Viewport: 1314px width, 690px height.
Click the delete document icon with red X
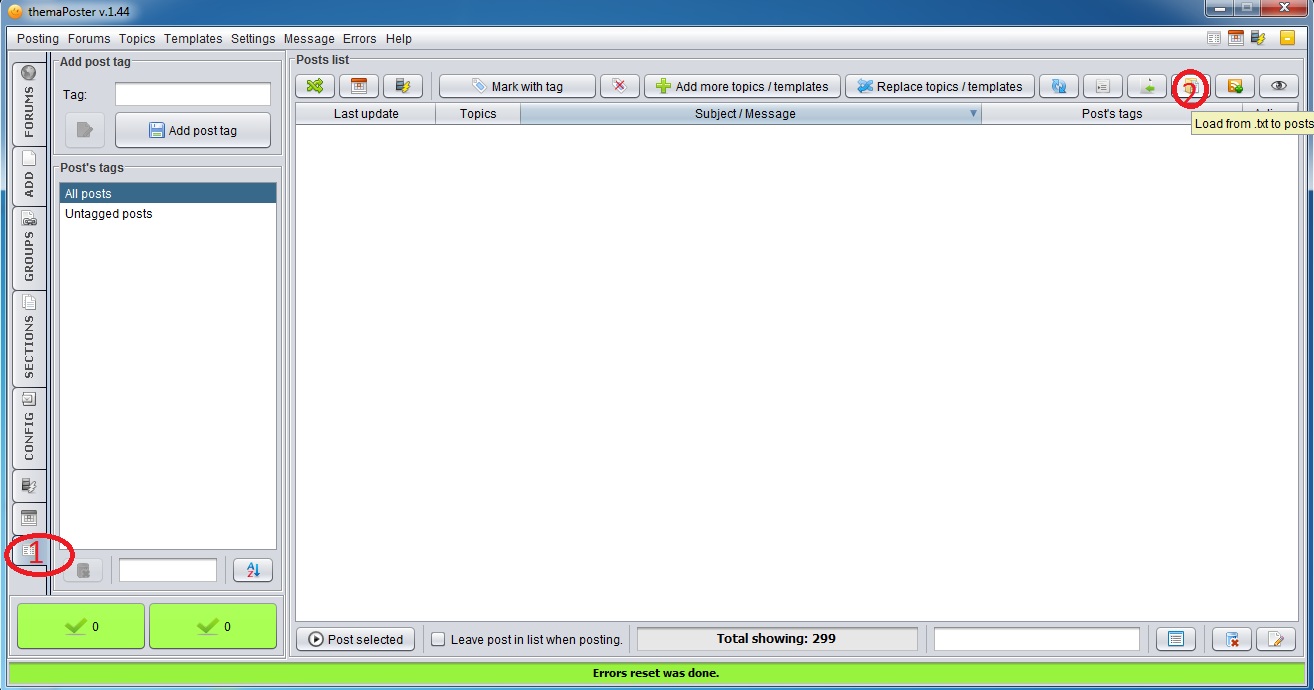tap(1232, 639)
